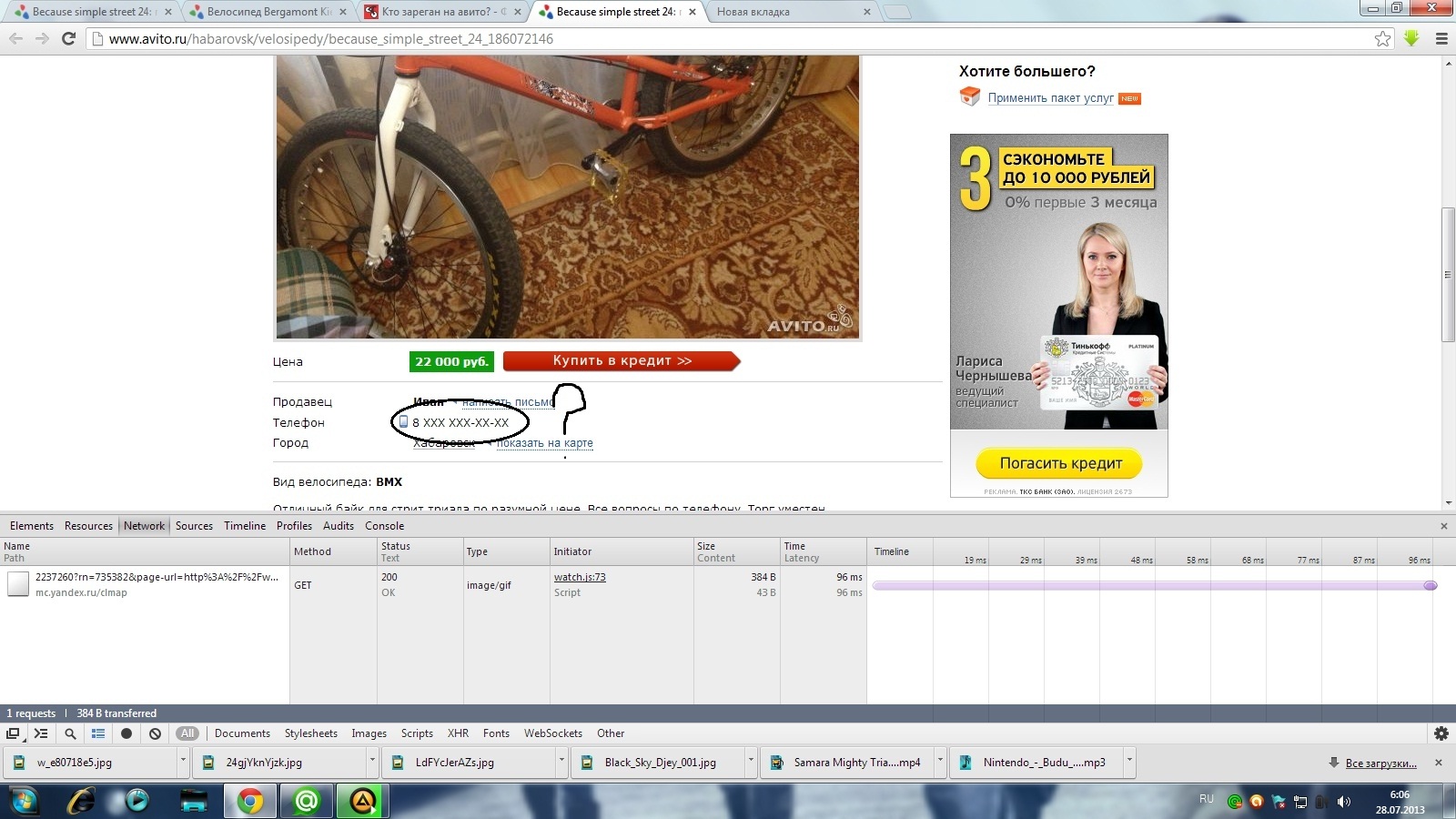Click the DevTools dock/undock icon
1456x819 pixels.
(13, 733)
